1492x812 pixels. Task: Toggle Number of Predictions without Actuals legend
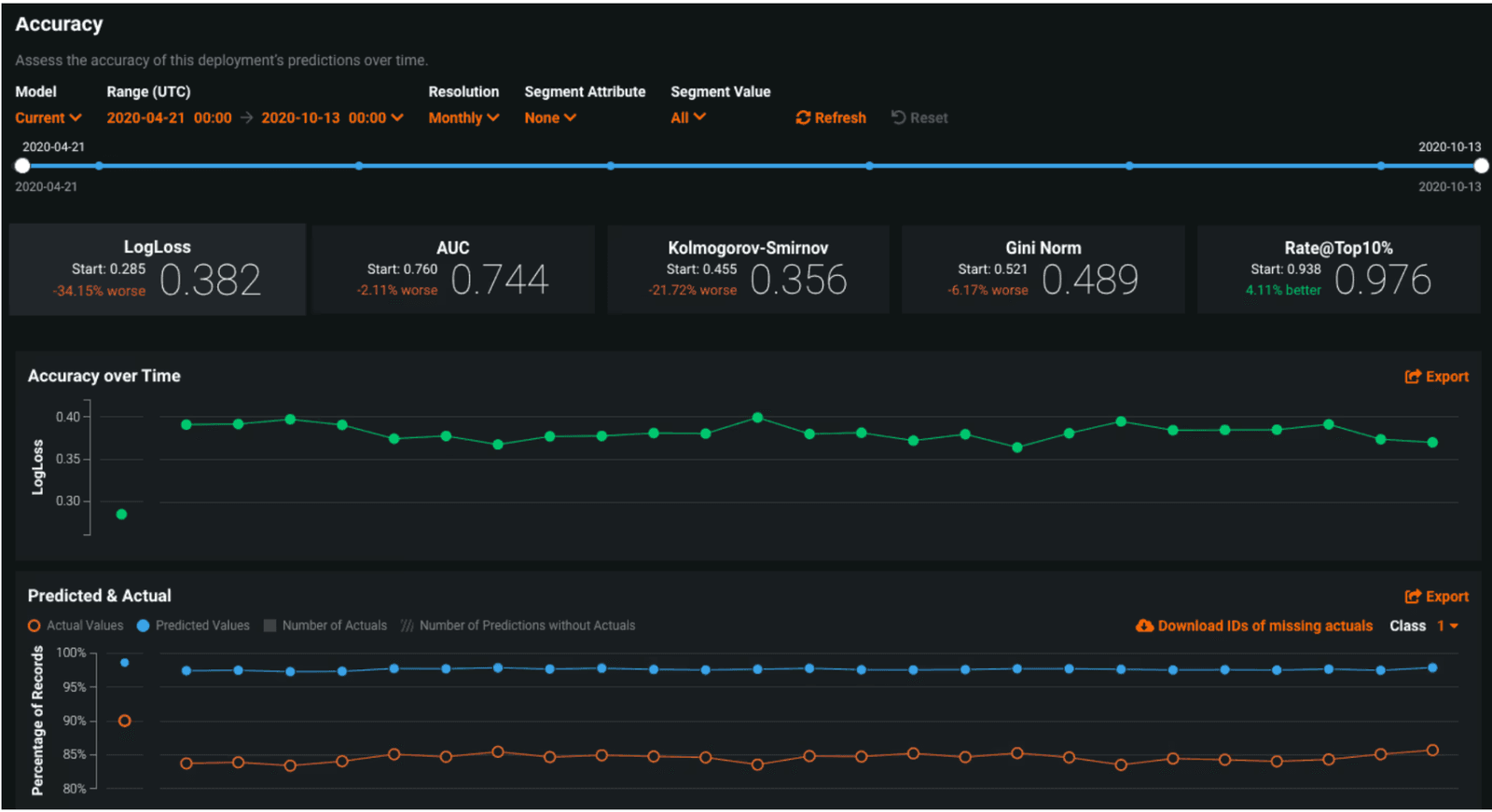pos(407,626)
